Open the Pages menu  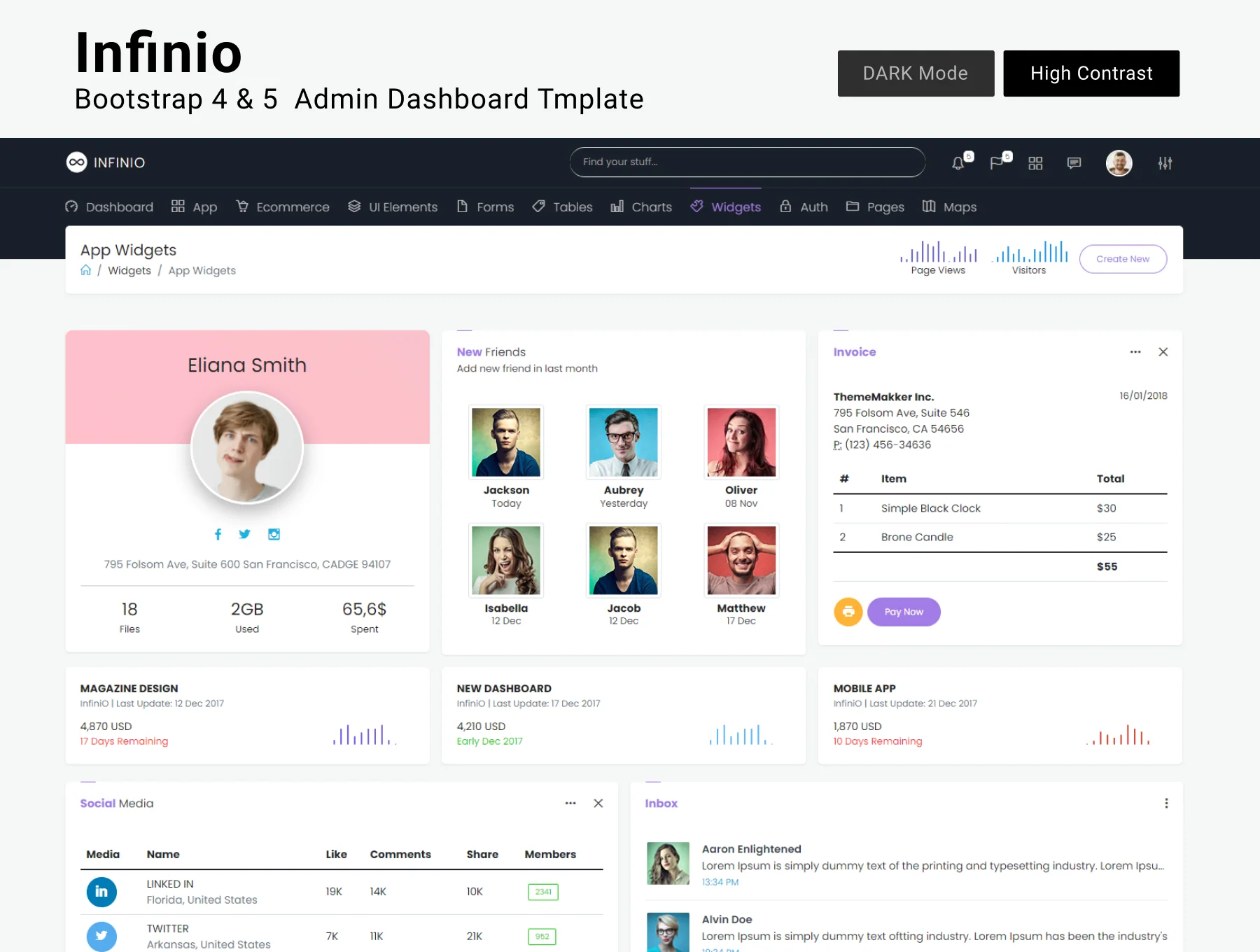(x=876, y=207)
